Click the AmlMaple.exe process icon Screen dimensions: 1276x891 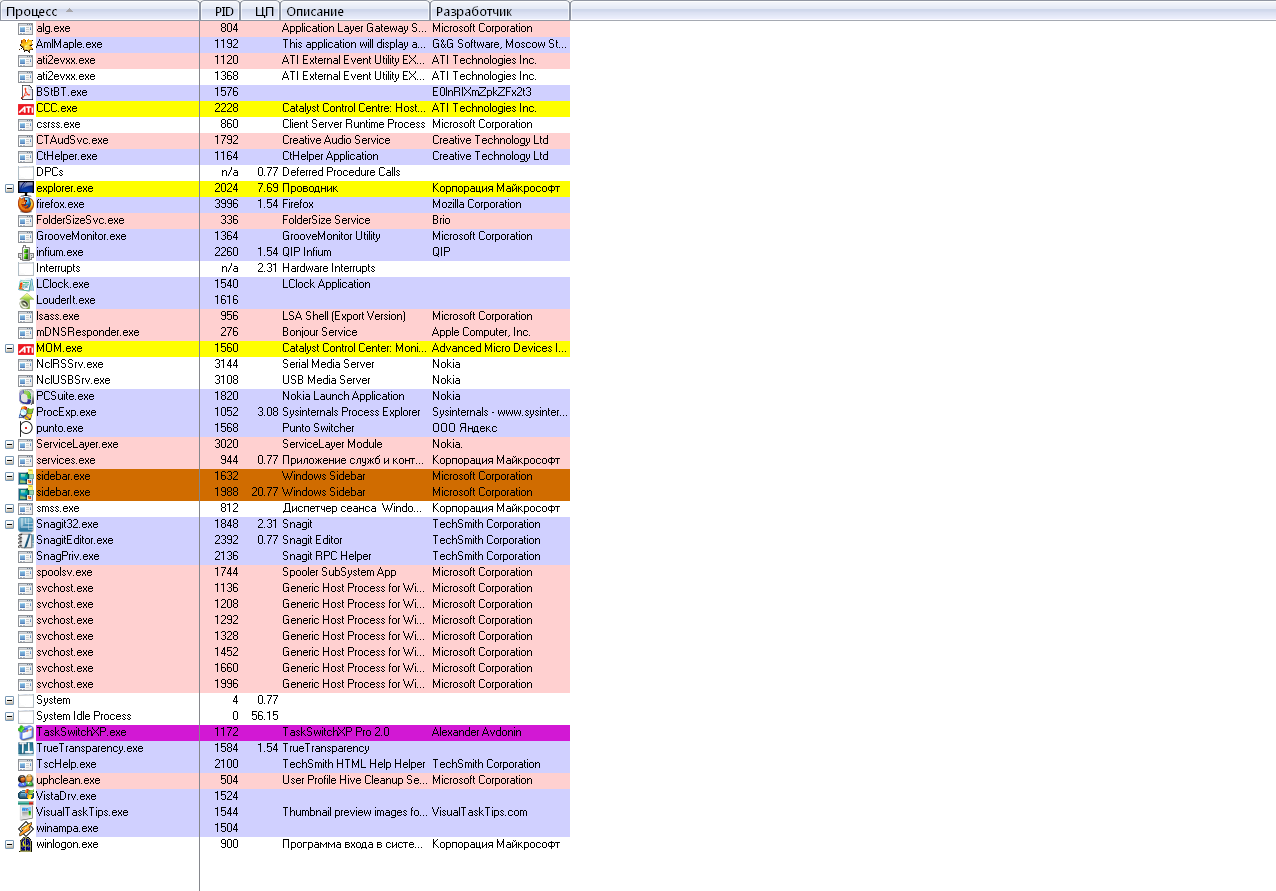(26, 44)
